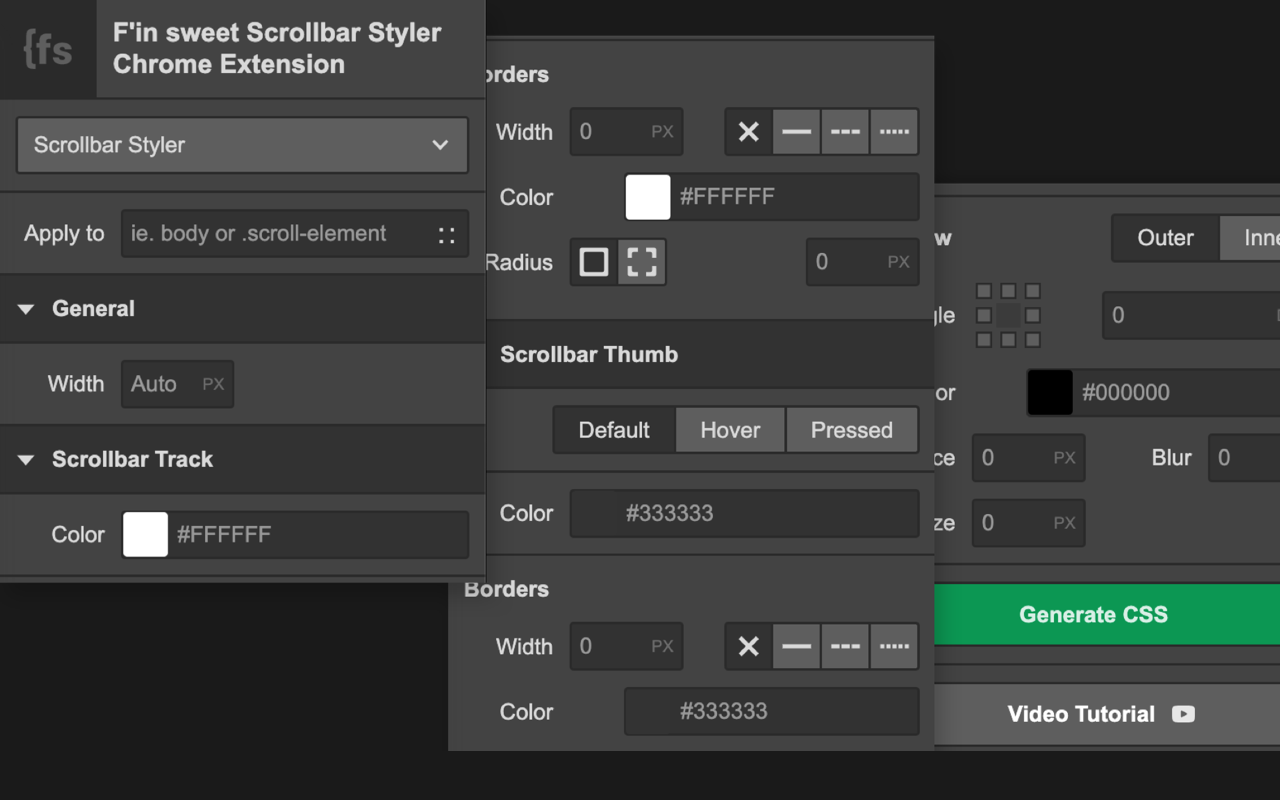Viewport: 1280px width, 800px height.
Task: Click the lower Borders Width input
Action: click(626, 647)
